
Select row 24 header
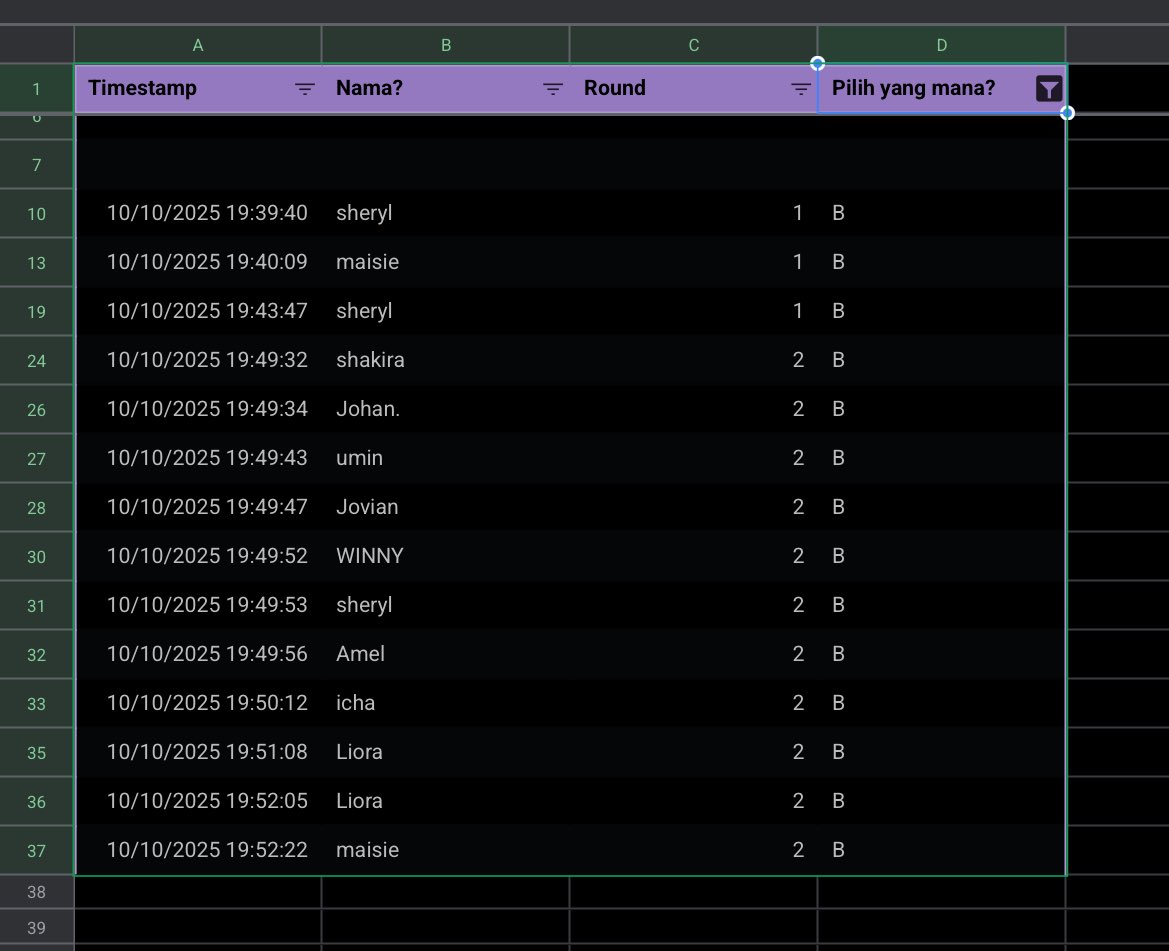click(x=37, y=361)
